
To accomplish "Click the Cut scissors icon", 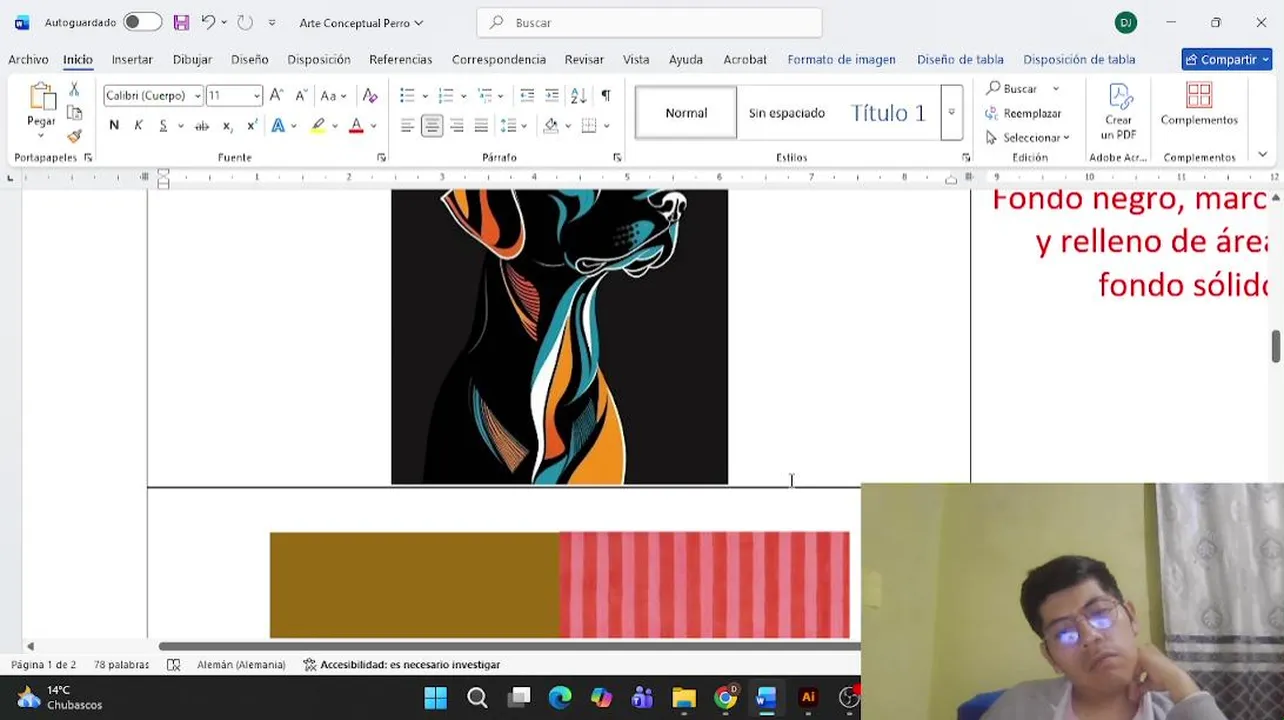I will click(x=74, y=90).
